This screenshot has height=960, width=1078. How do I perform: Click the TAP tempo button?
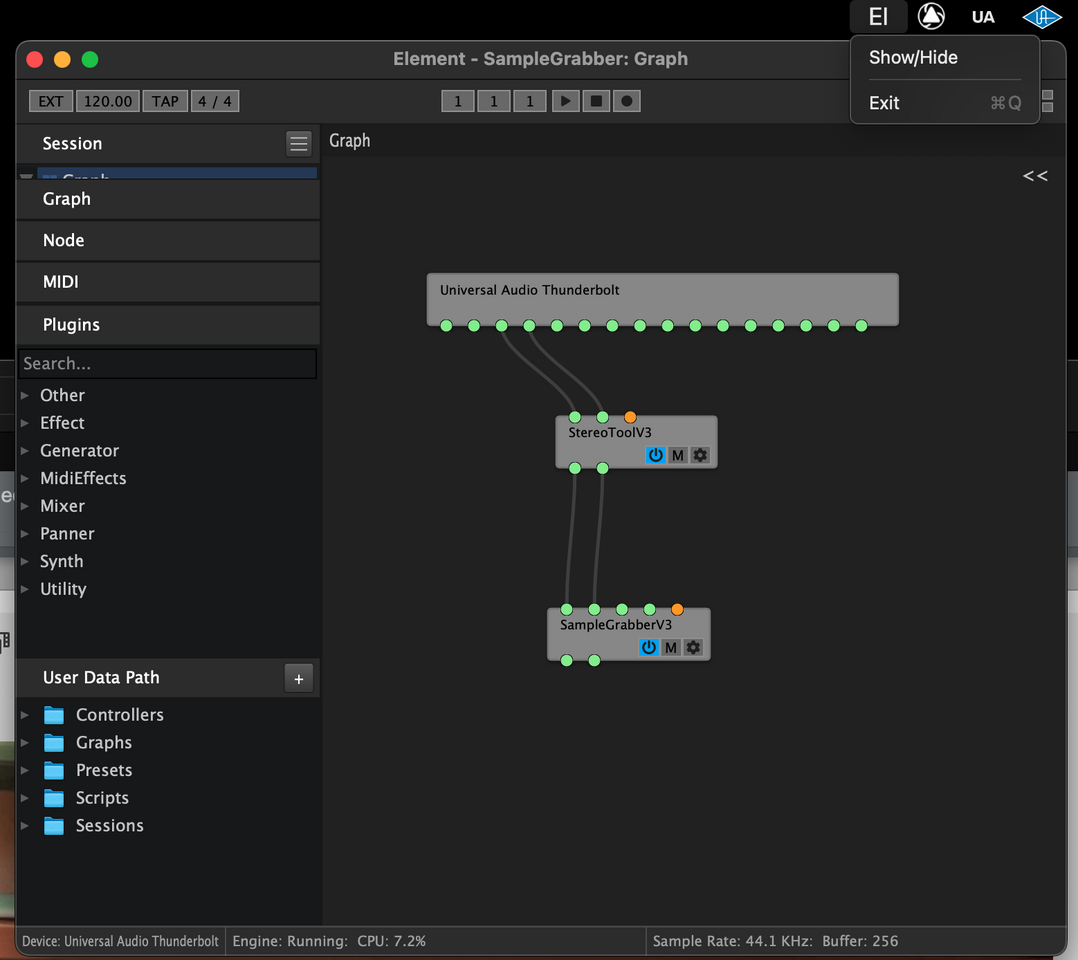(x=165, y=101)
